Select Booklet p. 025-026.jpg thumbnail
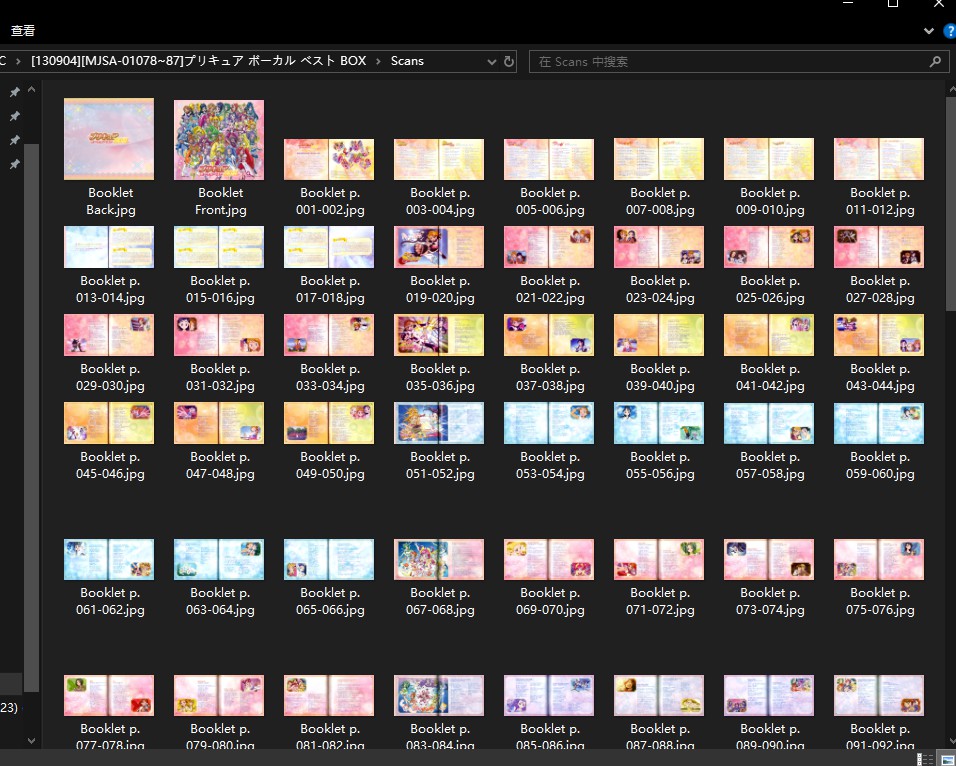Viewport: 956px width, 766px height. pyautogui.click(x=769, y=247)
